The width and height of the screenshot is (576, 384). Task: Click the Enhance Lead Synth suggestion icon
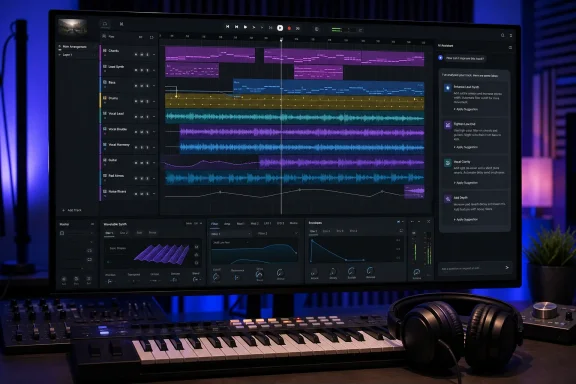(x=447, y=88)
